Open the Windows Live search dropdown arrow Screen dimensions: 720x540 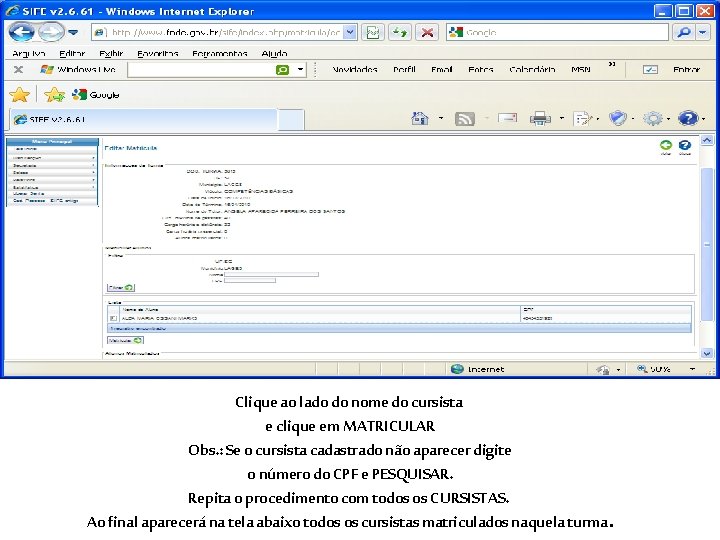click(x=300, y=70)
